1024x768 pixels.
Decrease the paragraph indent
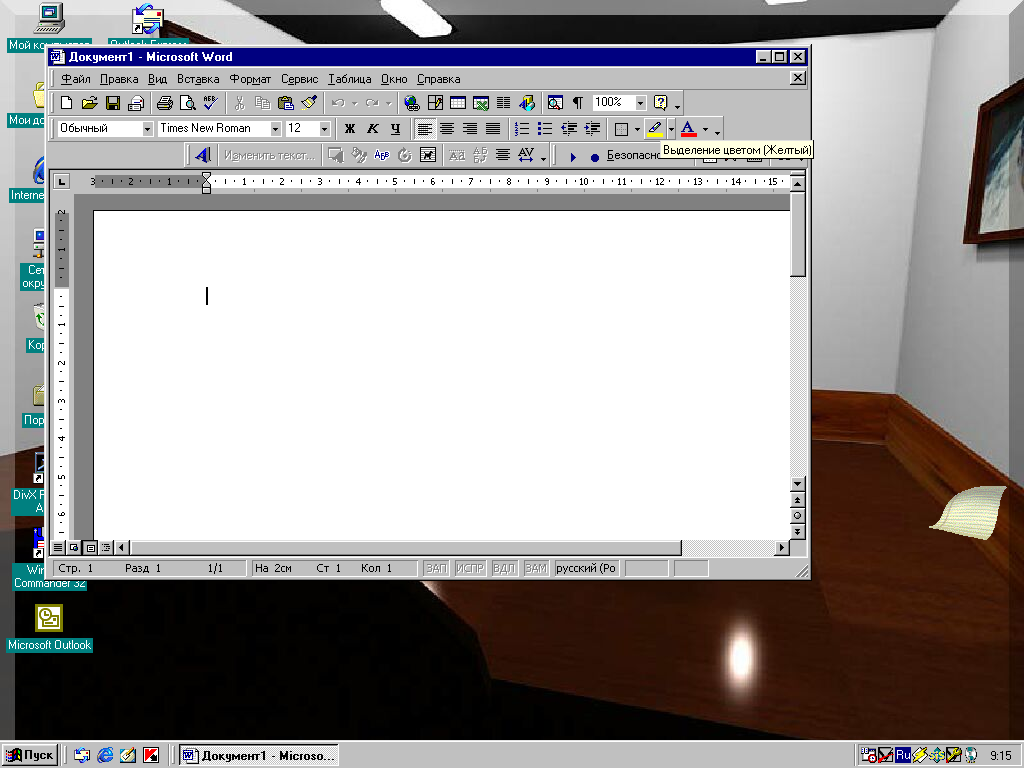click(569, 129)
